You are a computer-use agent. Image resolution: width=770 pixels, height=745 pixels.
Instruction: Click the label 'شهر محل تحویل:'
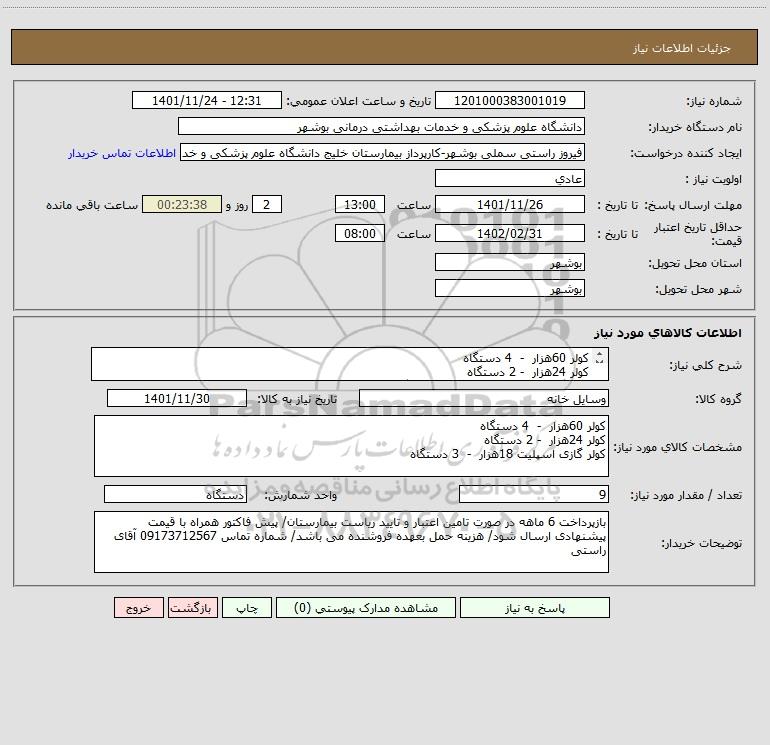698,290
